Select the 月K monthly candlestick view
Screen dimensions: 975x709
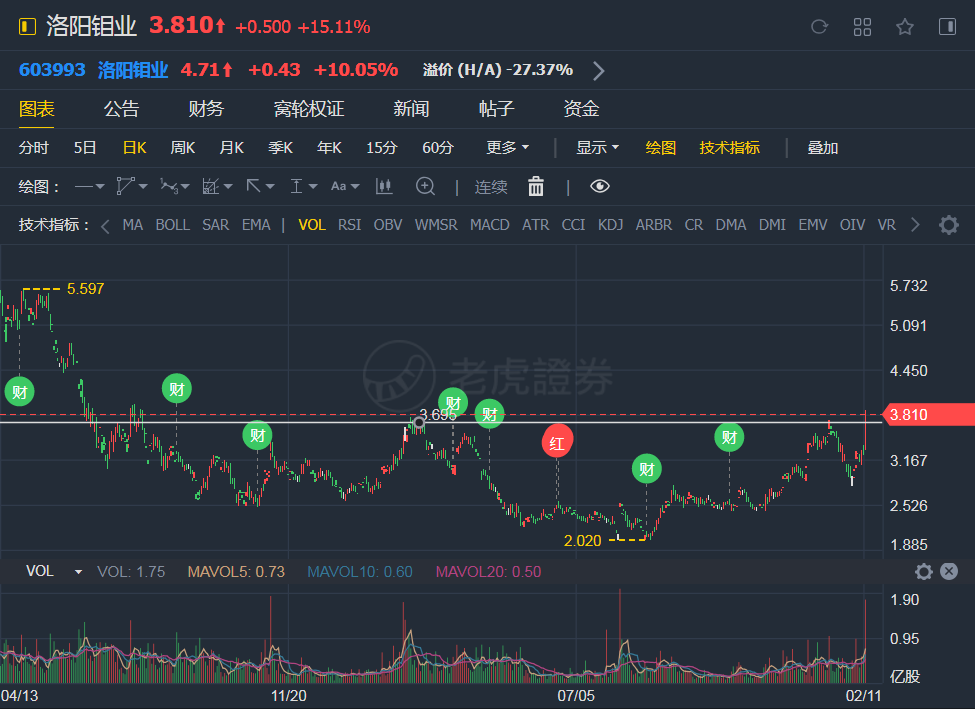231,148
